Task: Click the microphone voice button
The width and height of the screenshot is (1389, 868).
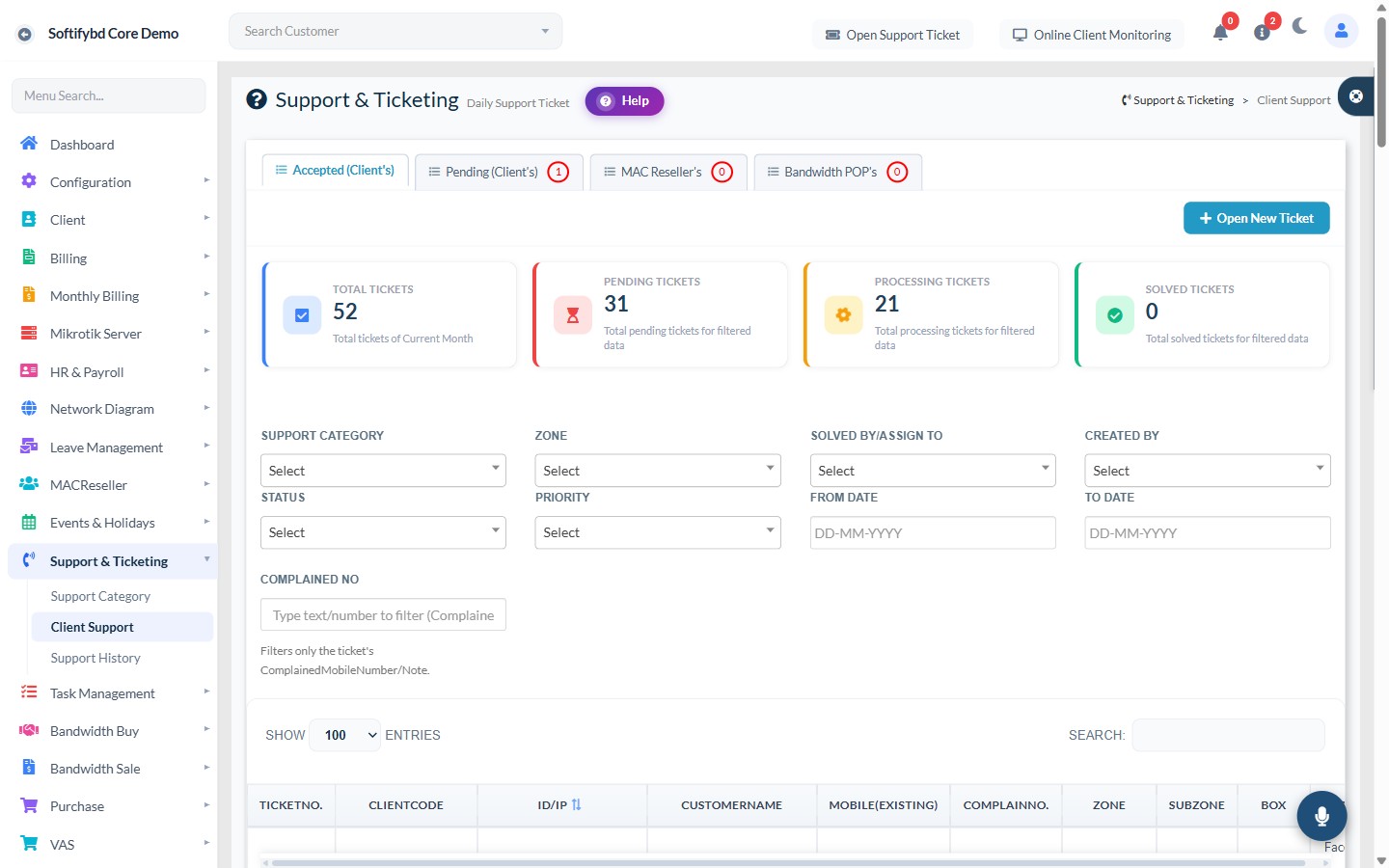Action: point(1321,816)
